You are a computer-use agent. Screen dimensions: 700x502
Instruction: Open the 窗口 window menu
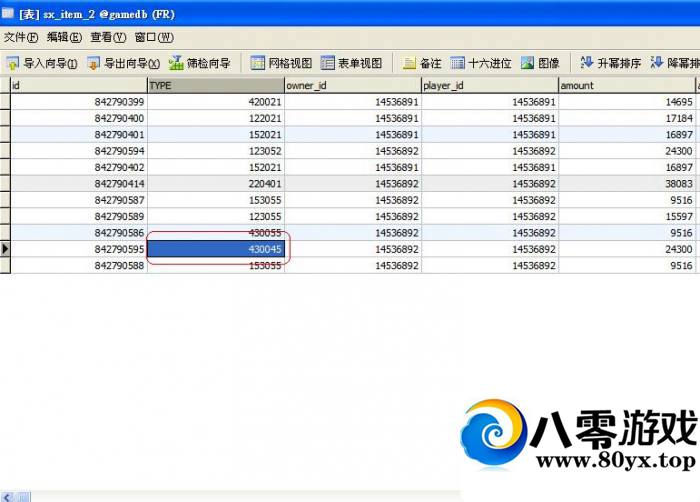click(153, 37)
